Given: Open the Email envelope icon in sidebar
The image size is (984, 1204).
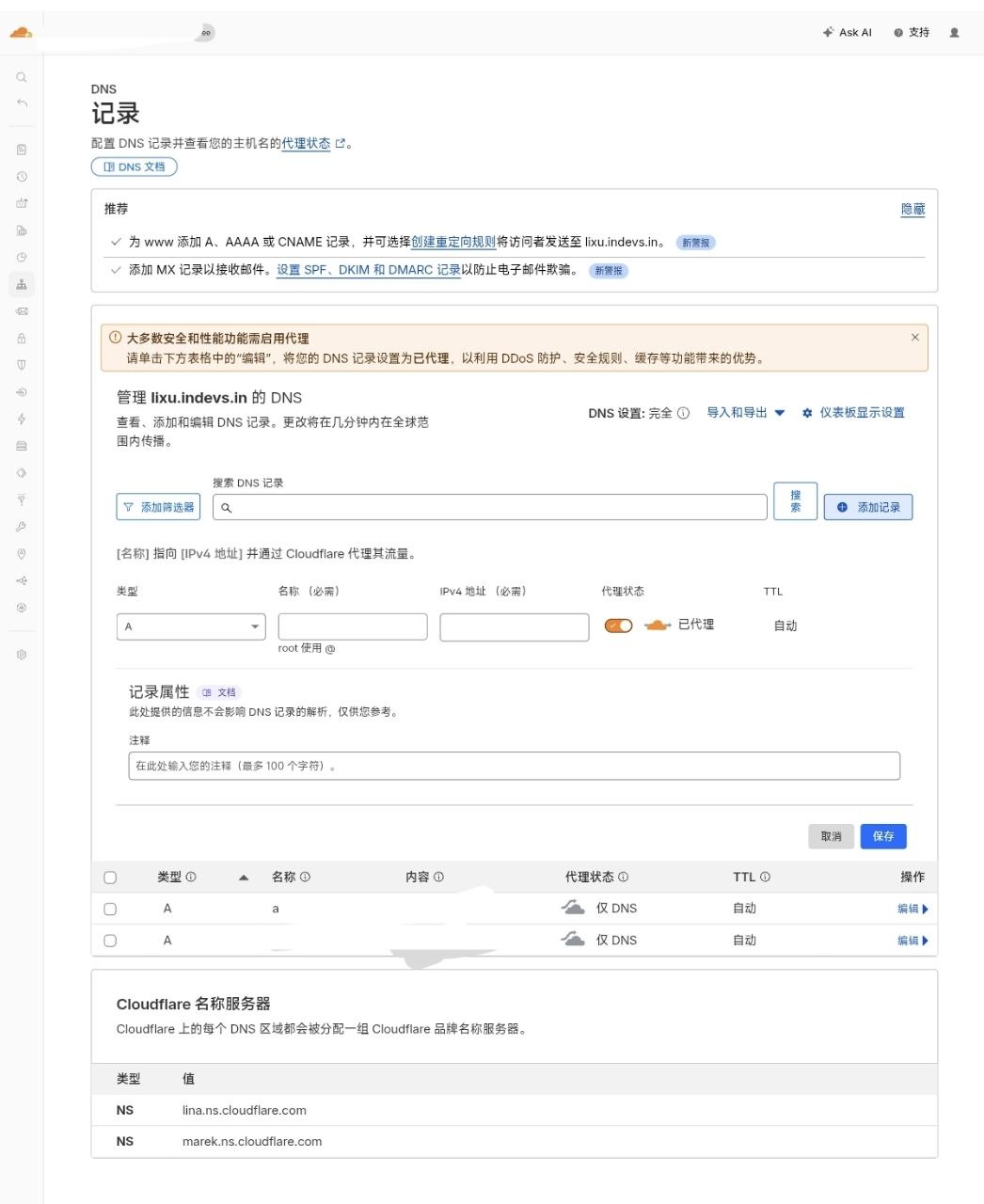Looking at the screenshot, I should 22,311.
